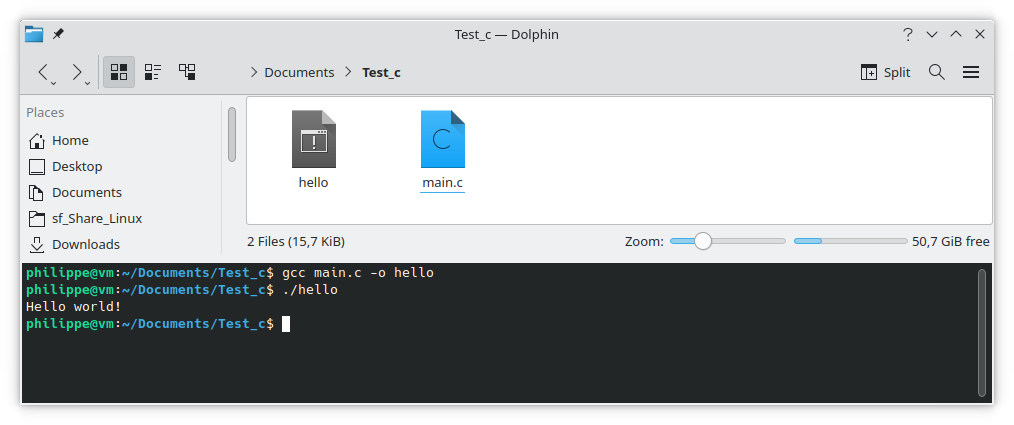Switch to Details tree view mode

coord(187,72)
